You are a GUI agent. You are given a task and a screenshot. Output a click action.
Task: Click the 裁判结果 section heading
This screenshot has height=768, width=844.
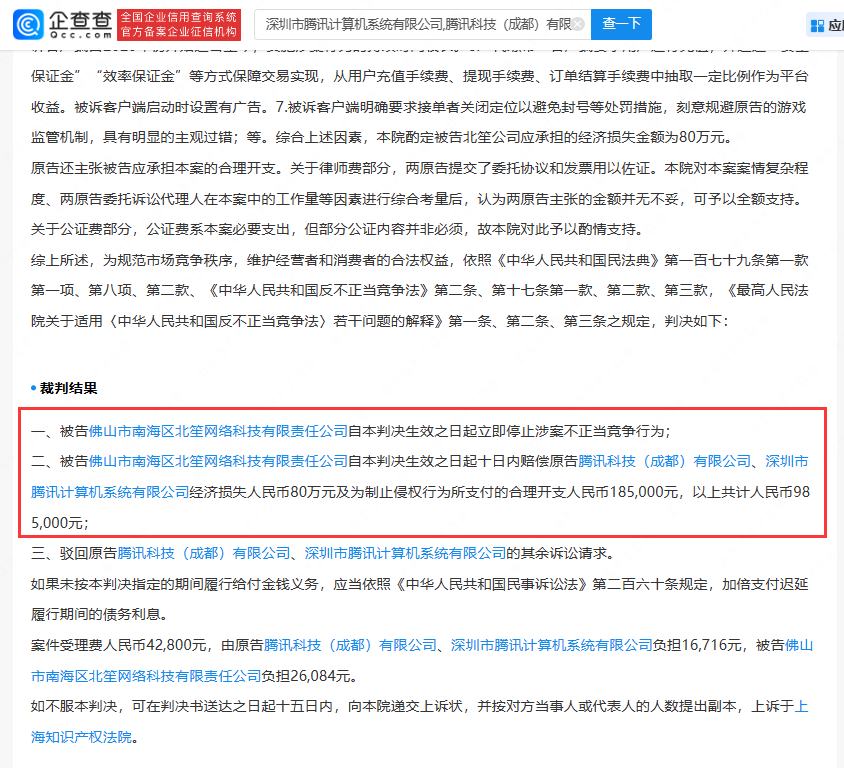(68, 388)
